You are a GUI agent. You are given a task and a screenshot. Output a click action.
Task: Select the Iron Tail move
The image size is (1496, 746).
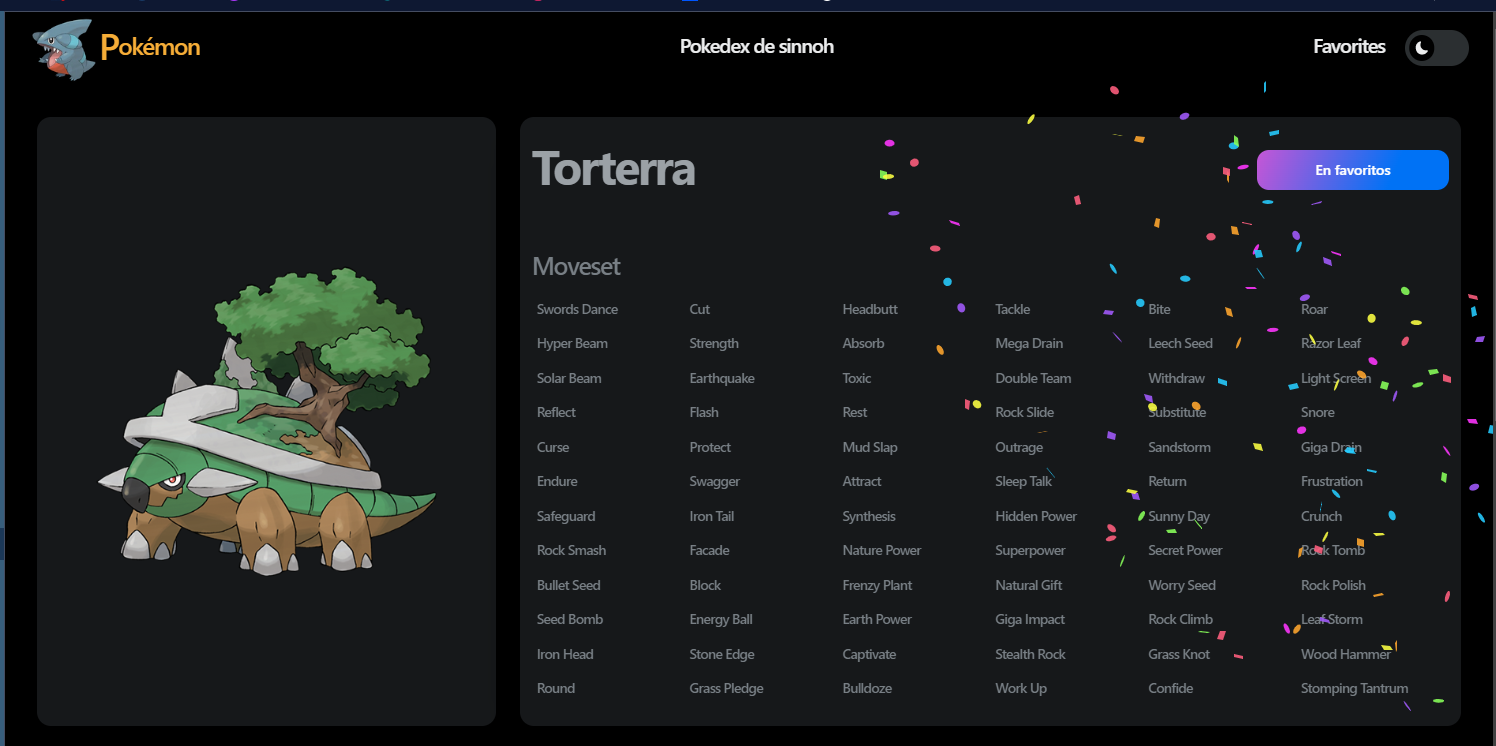712,516
